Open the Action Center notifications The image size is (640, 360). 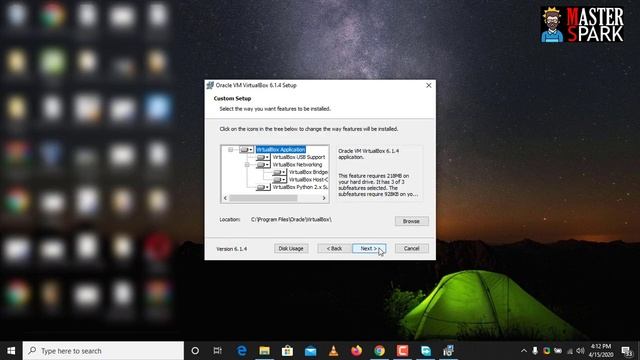pos(627,351)
